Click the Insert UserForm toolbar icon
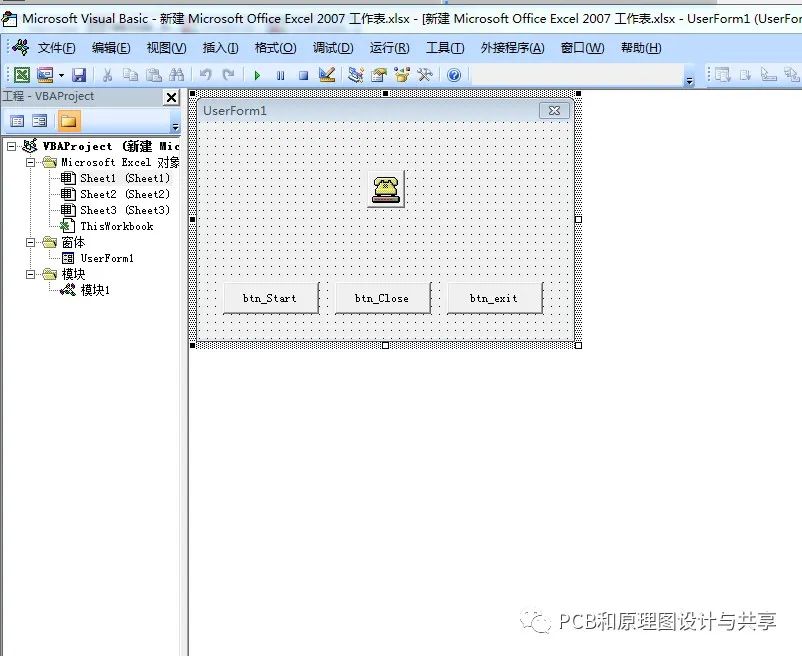The height and width of the screenshot is (656, 802). coord(45,75)
